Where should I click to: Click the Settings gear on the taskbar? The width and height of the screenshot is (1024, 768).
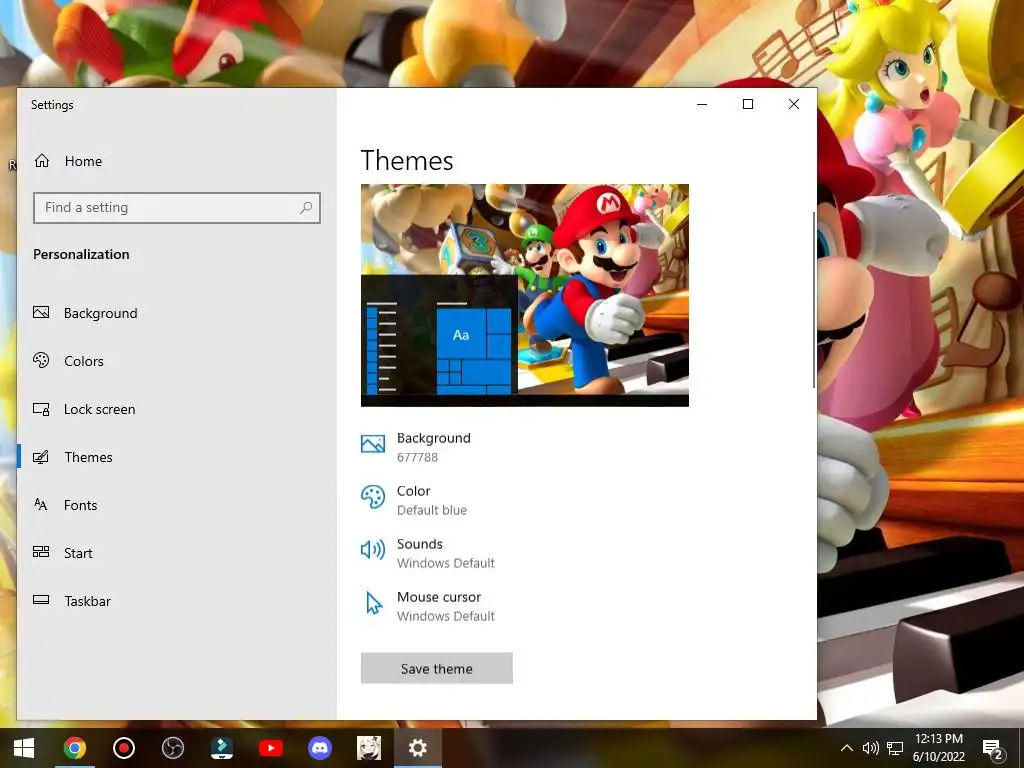[x=417, y=748]
